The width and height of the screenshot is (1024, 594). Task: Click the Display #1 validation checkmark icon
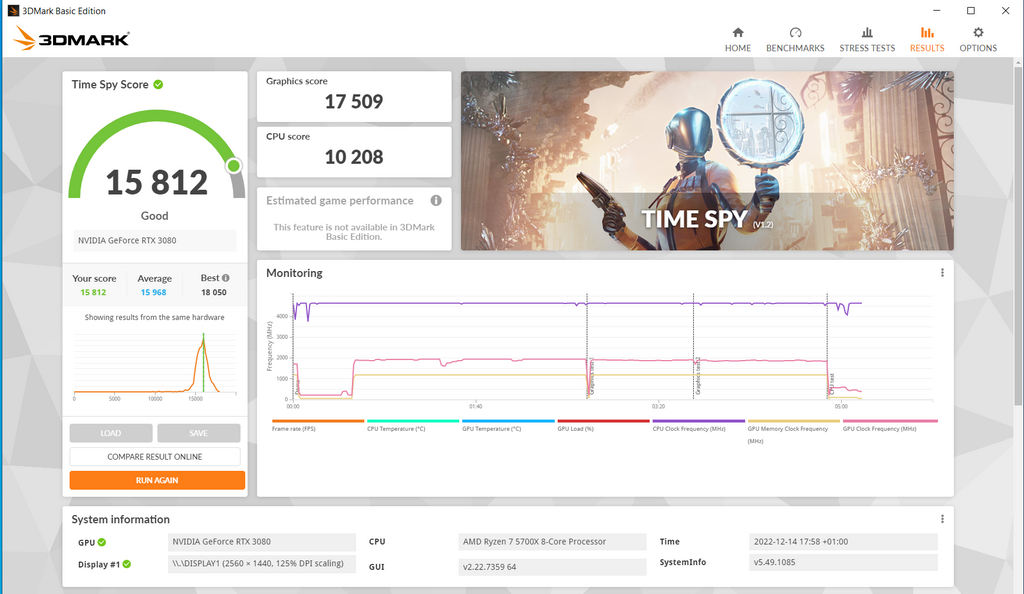point(127,564)
